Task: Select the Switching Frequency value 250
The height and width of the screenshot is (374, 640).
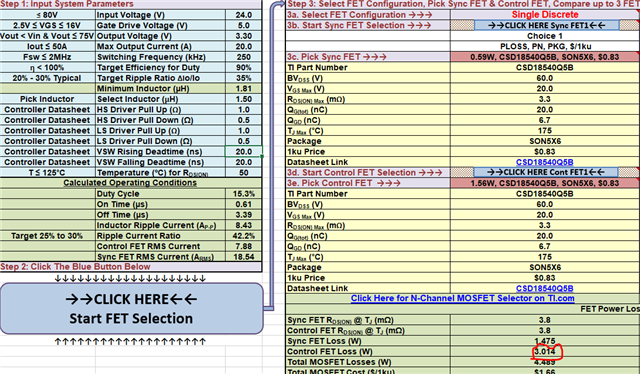Action: pyautogui.click(x=244, y=57)
